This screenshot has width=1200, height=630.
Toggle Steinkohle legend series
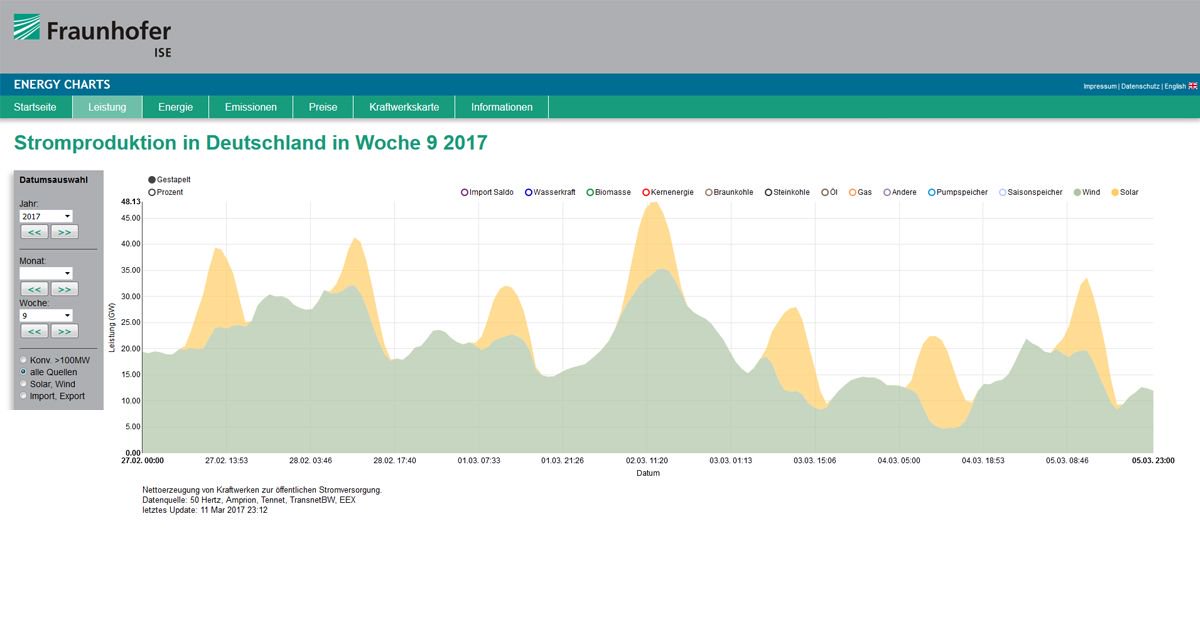coord(787,192)
